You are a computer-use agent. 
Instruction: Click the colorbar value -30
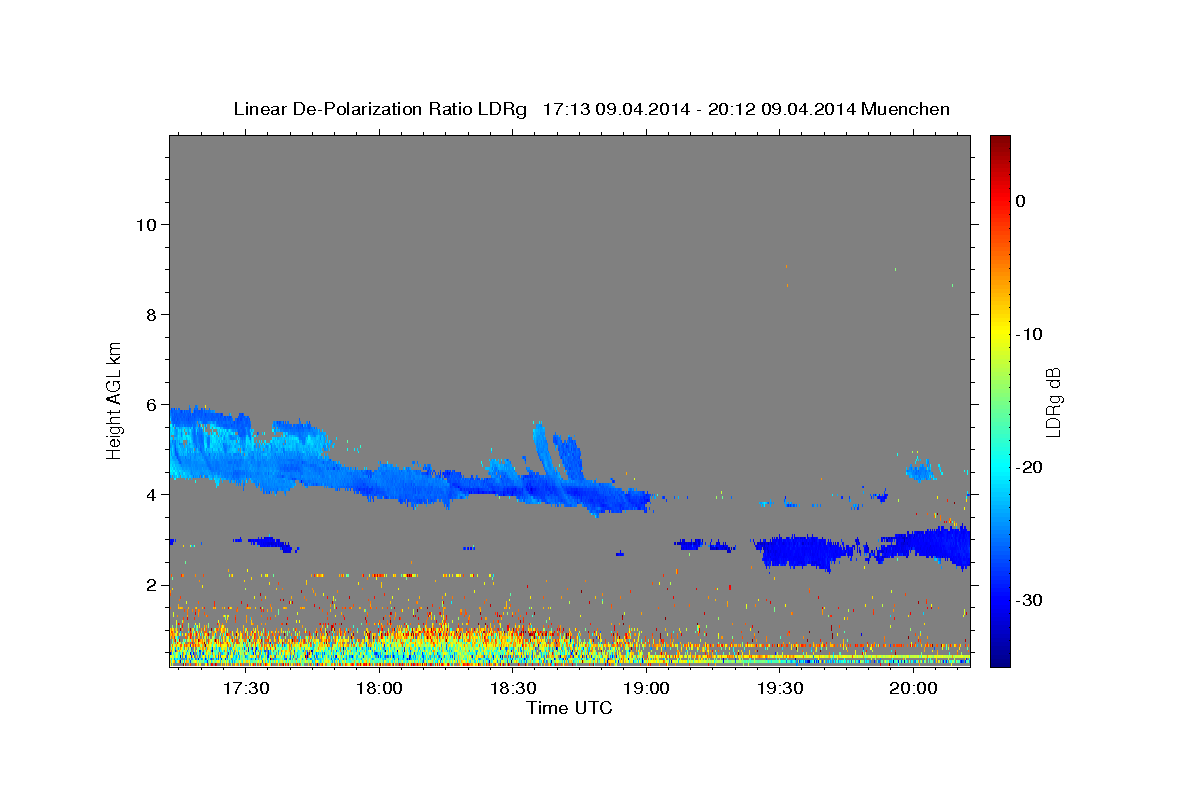[1030, 600]
